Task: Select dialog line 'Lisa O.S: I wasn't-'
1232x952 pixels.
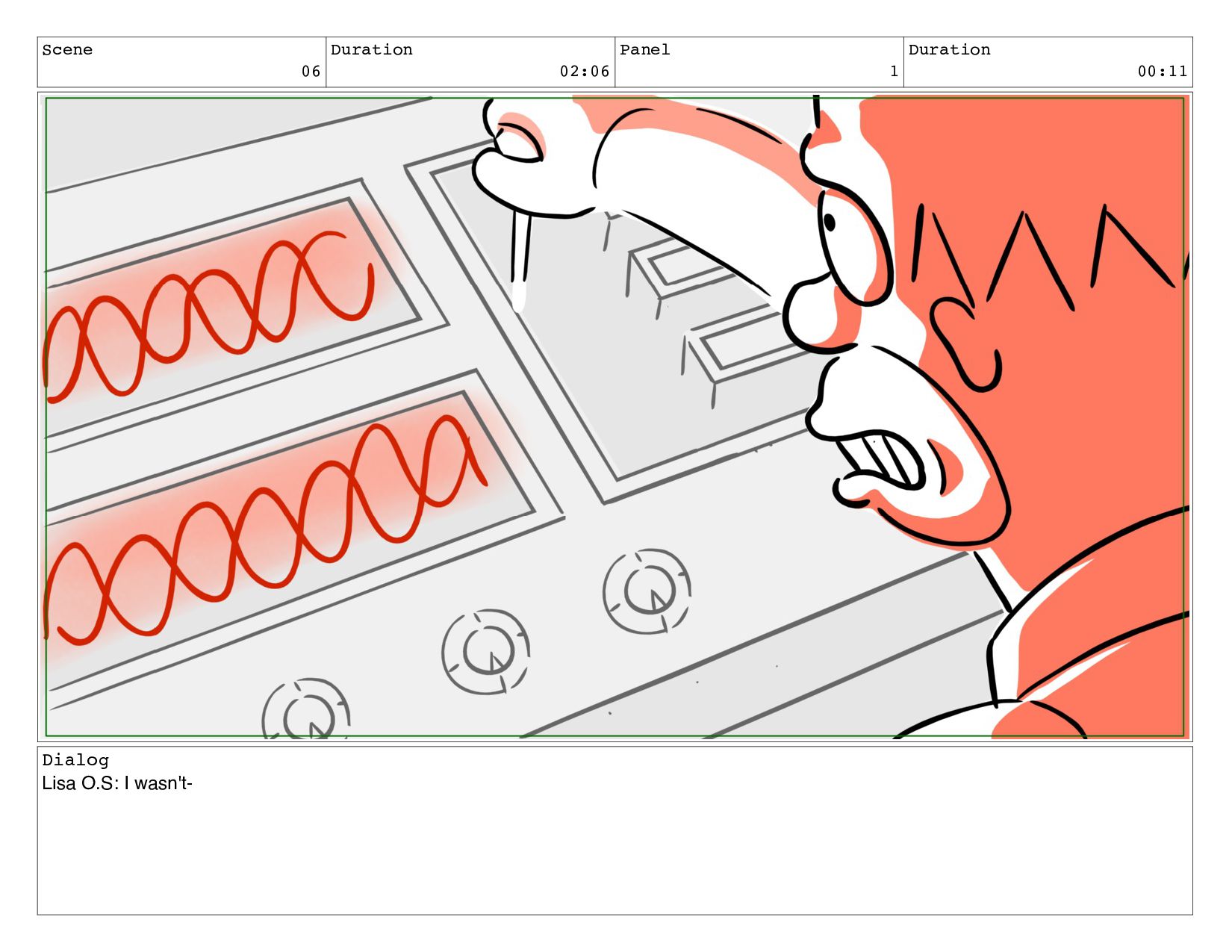Action: point(117,783)
